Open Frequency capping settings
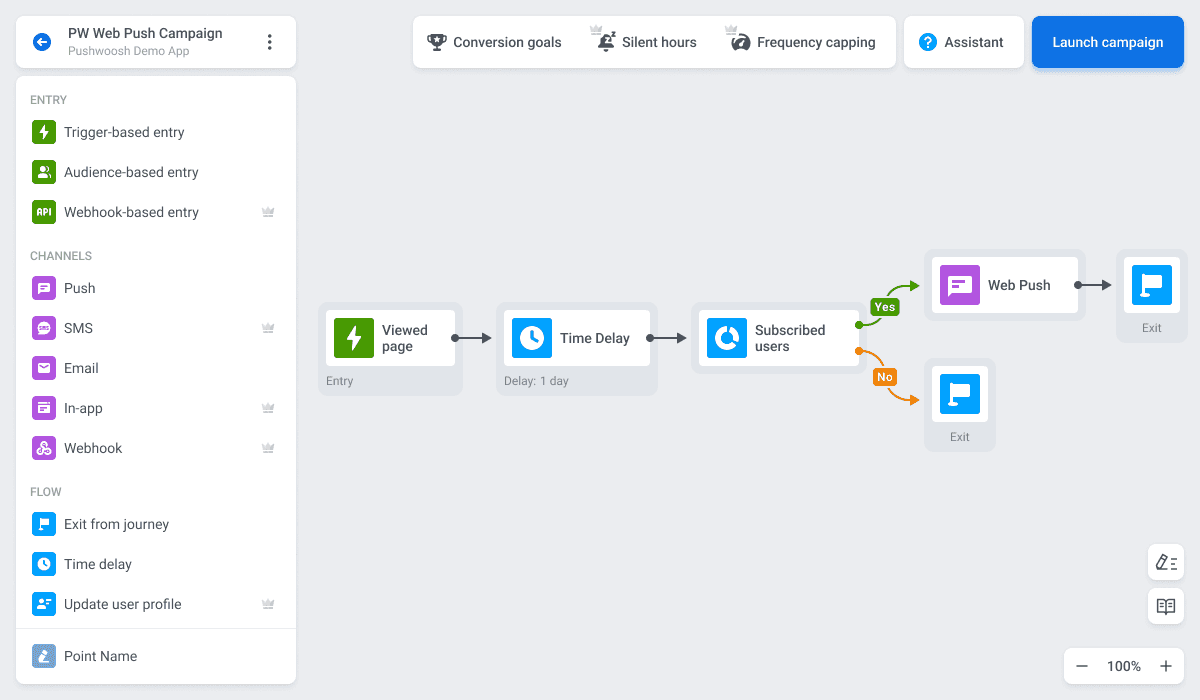This screenshot has height=700, width=1200. click(x=801, y=42)
